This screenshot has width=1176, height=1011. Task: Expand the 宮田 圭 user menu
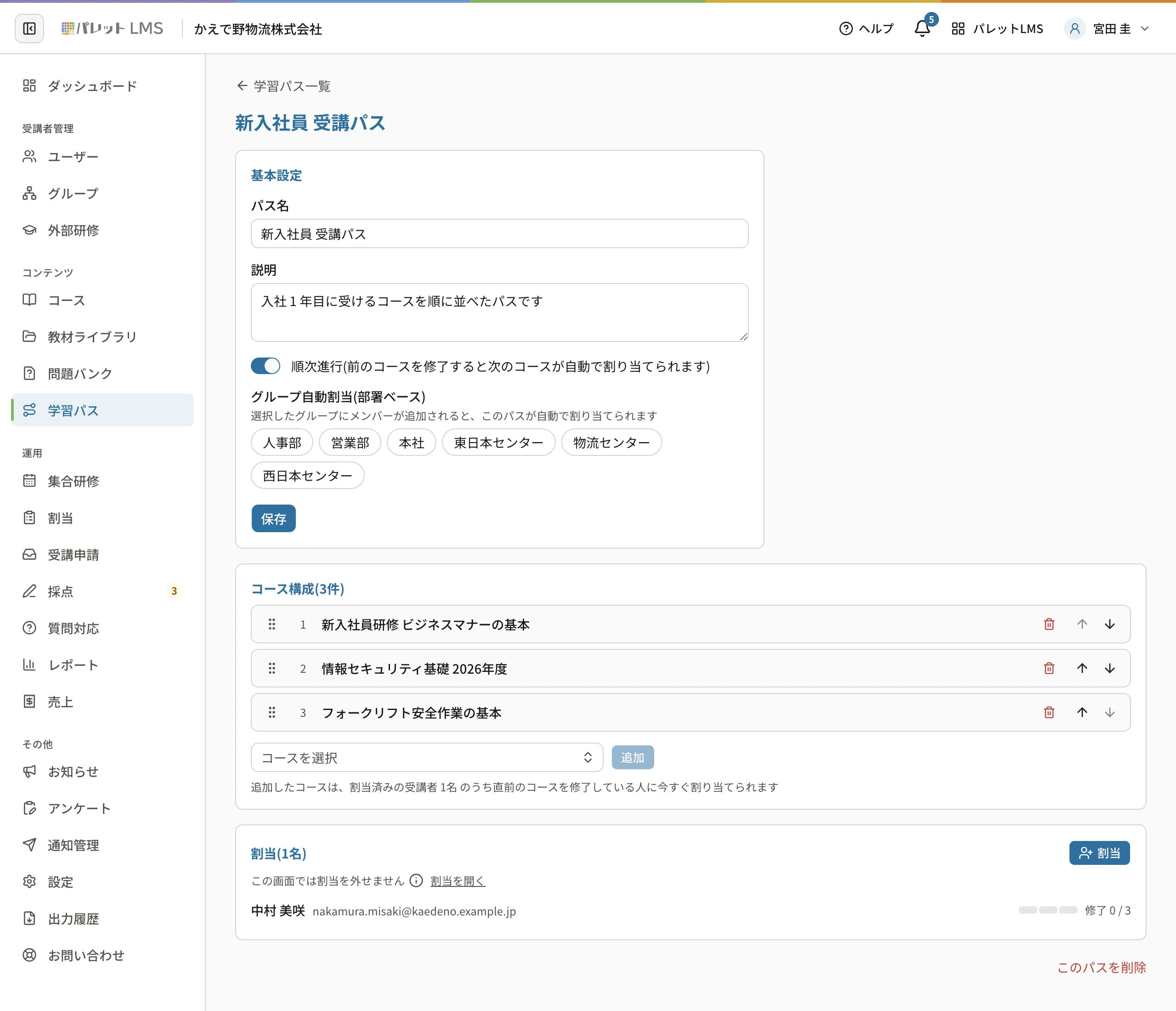point(1108,28)
